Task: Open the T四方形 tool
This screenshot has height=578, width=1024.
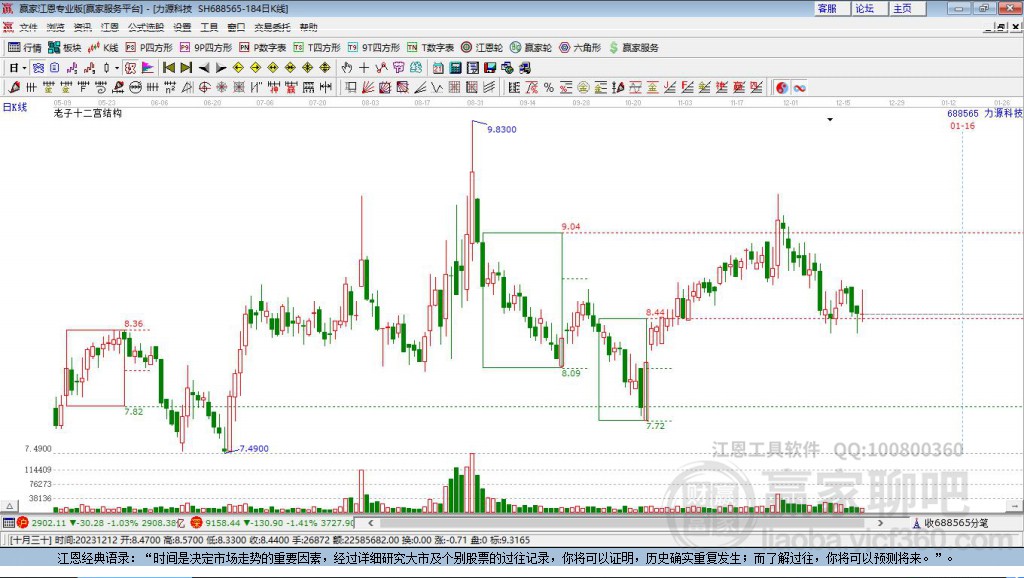Action: [x=317, y=48]
